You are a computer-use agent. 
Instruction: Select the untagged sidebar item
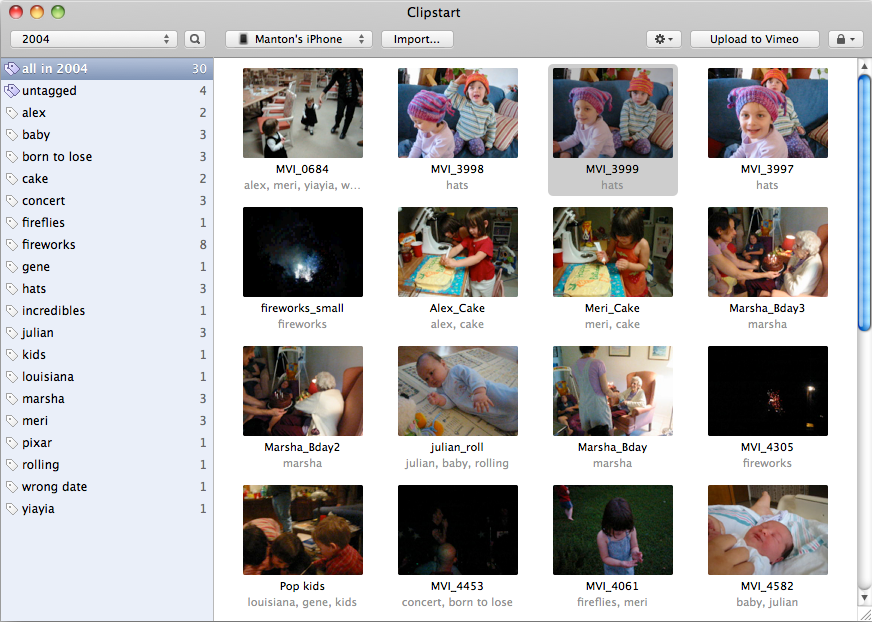(49, 91)
